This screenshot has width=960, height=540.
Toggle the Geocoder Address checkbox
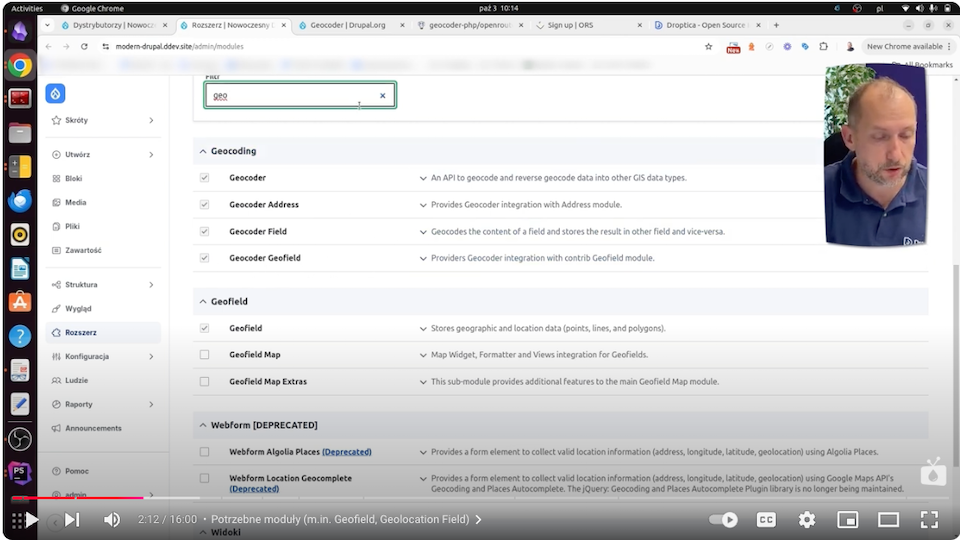[x=204, y=204]
